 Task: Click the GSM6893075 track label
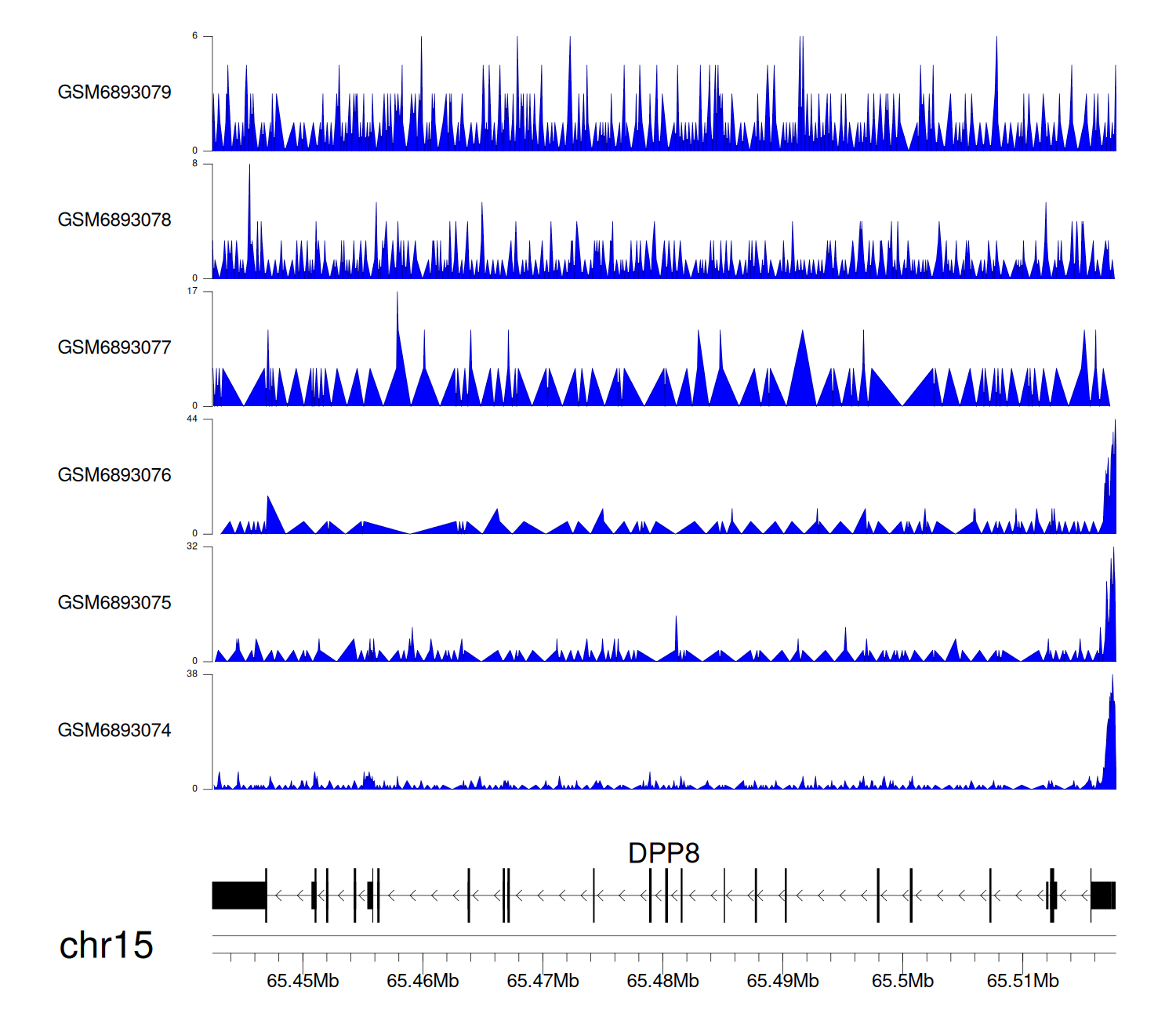[114, 603]
